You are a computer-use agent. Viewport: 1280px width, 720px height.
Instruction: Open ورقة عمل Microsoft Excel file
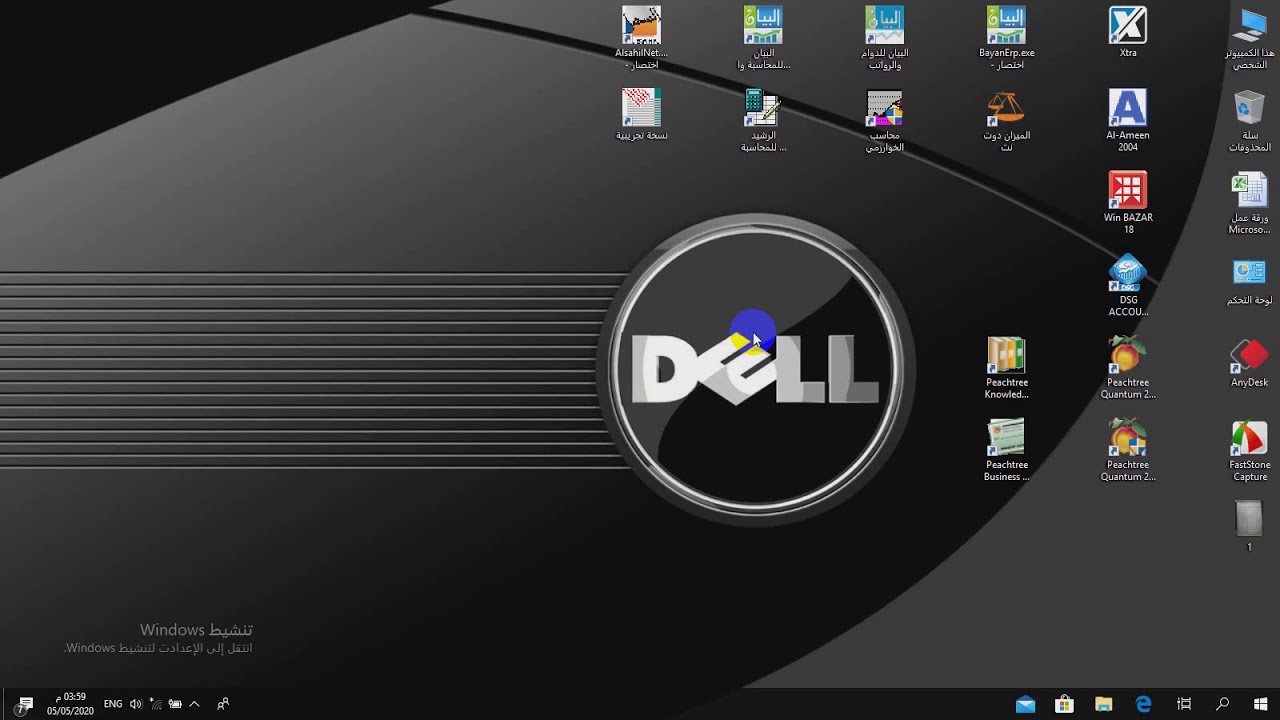click(x=1250, y=203)
